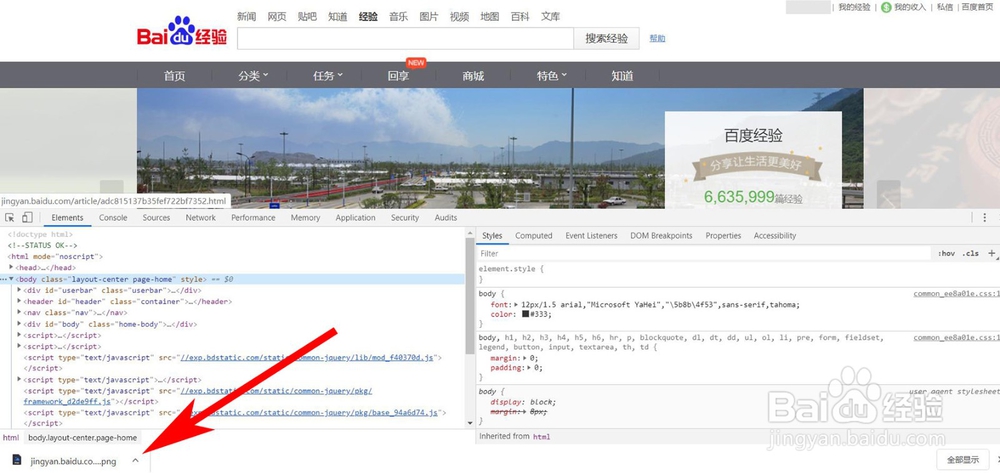Open the 分类 navigation dropdown
The width and height of the screenshot is (1000, 473).
coord(253,76)
